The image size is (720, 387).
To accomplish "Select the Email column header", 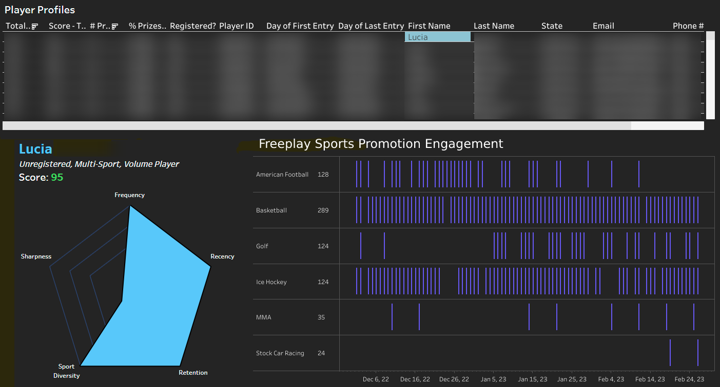I will pyautogui.click(x=603, y=26).
